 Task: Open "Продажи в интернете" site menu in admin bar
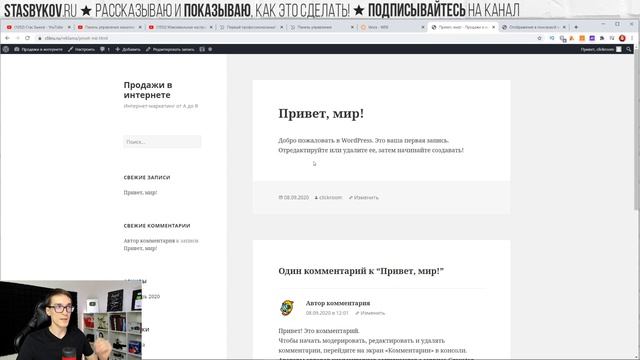click(38, 49)
